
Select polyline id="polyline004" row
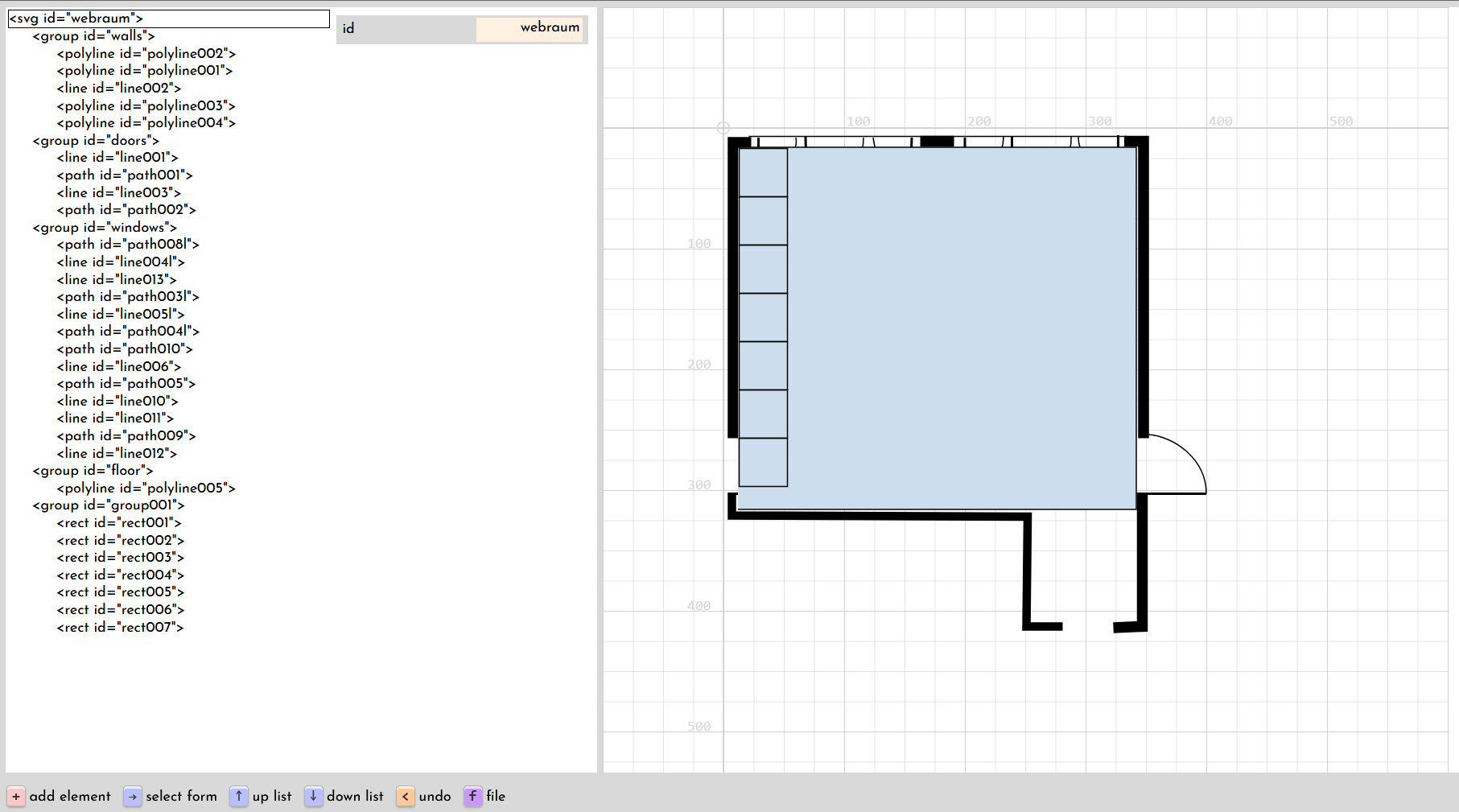[x=146, y=123]
